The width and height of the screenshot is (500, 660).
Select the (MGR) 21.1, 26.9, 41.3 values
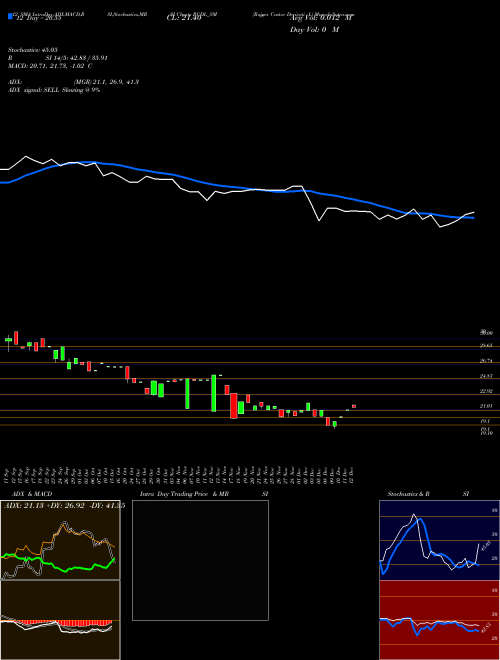[106, 82]
